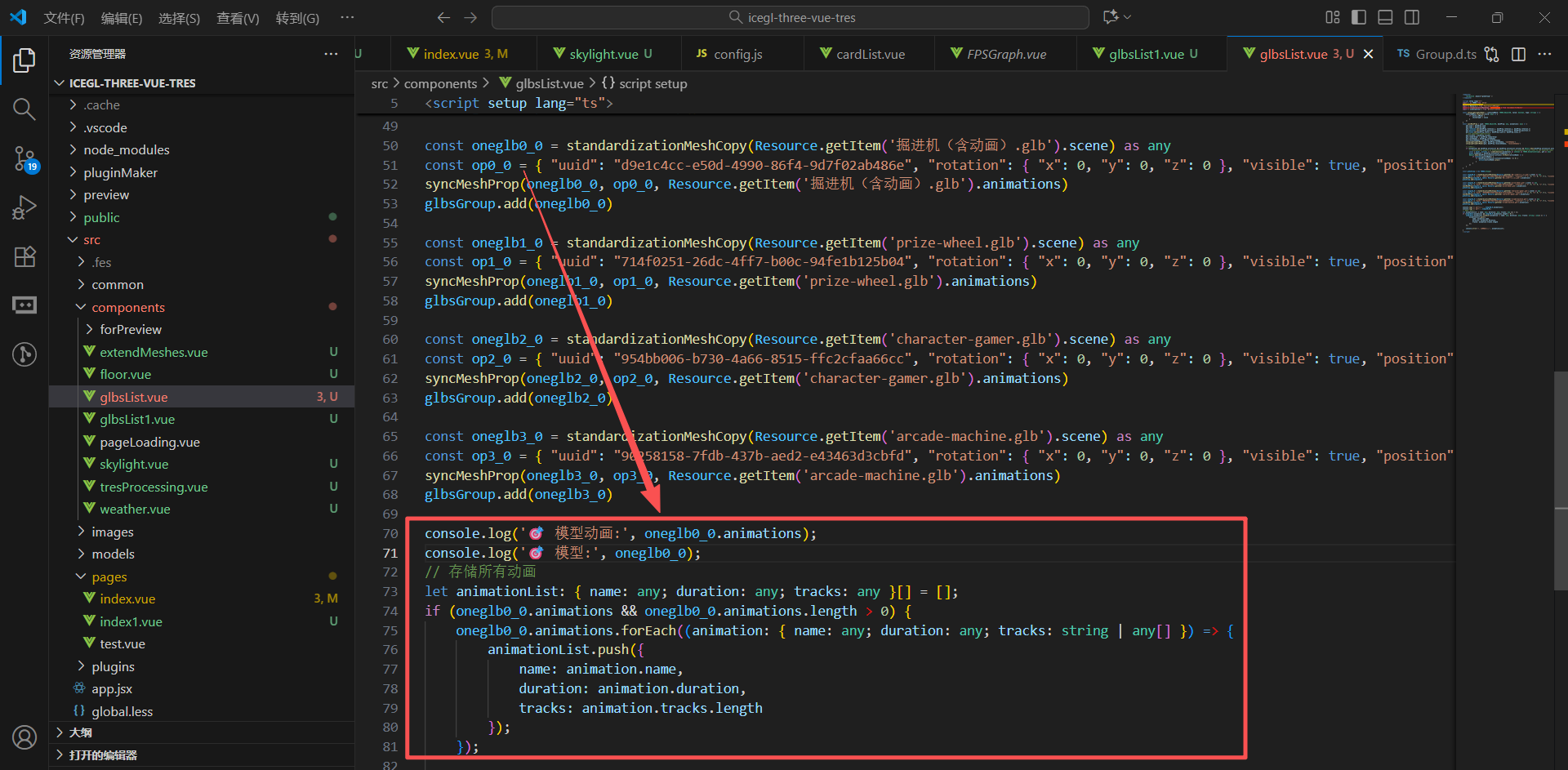Open the Extensions view
This screenshot has width=1568, height=770.
[x=24, y=256]
